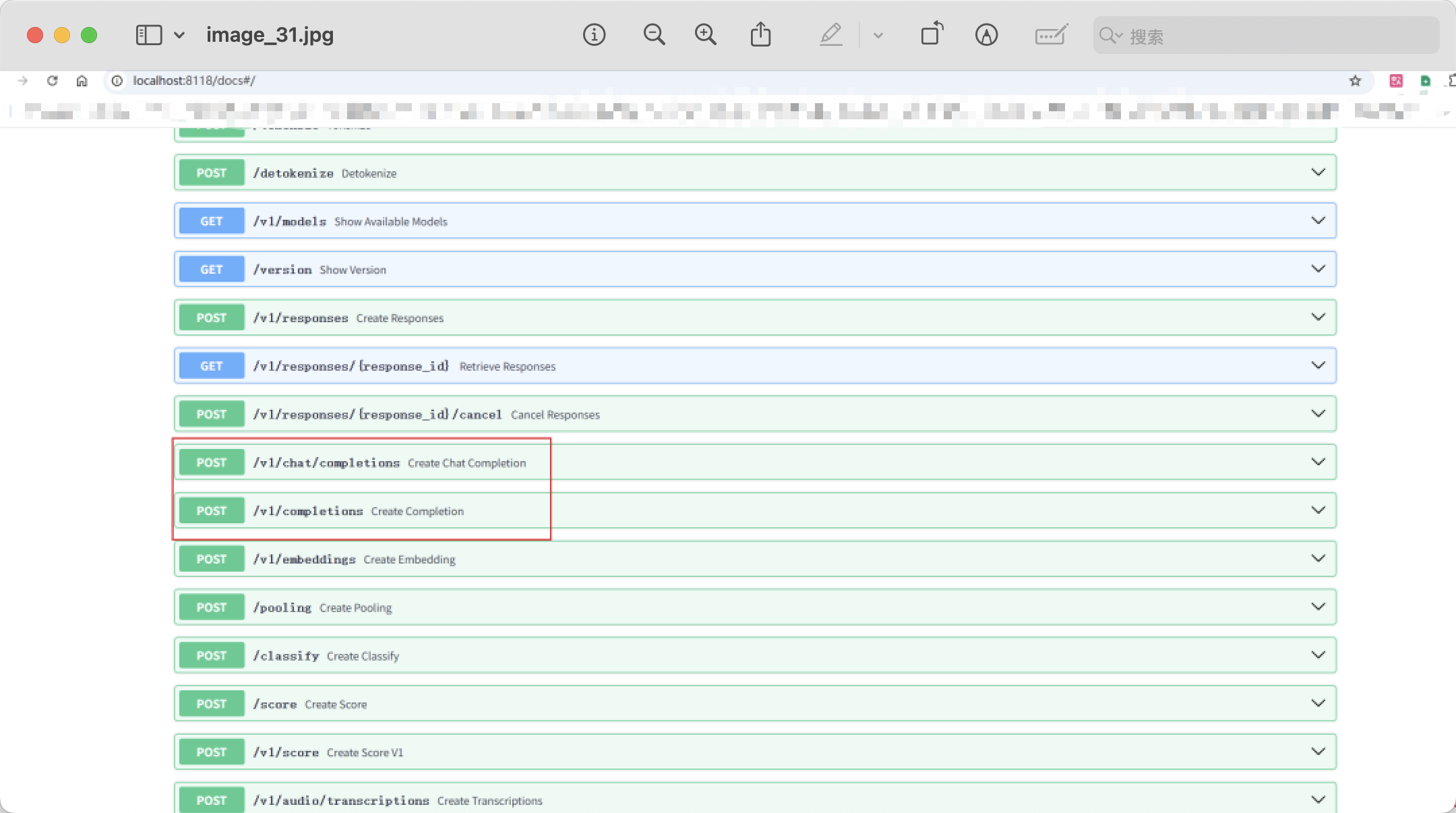Image resolution: width=1456 pixels, height=813 pixels.
Task: Activate the Markup pen tool
Action: (x=831, y=35)
